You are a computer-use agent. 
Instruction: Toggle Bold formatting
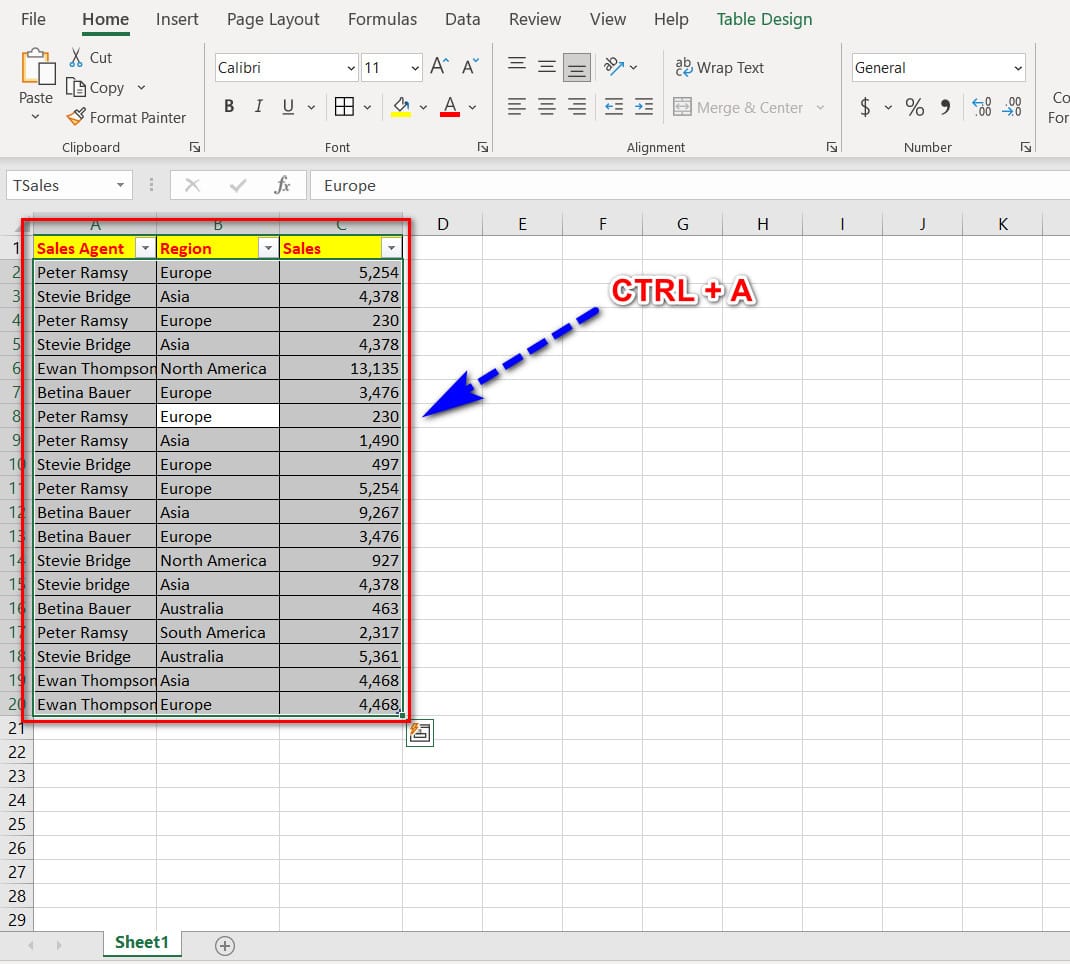[229, 107]
